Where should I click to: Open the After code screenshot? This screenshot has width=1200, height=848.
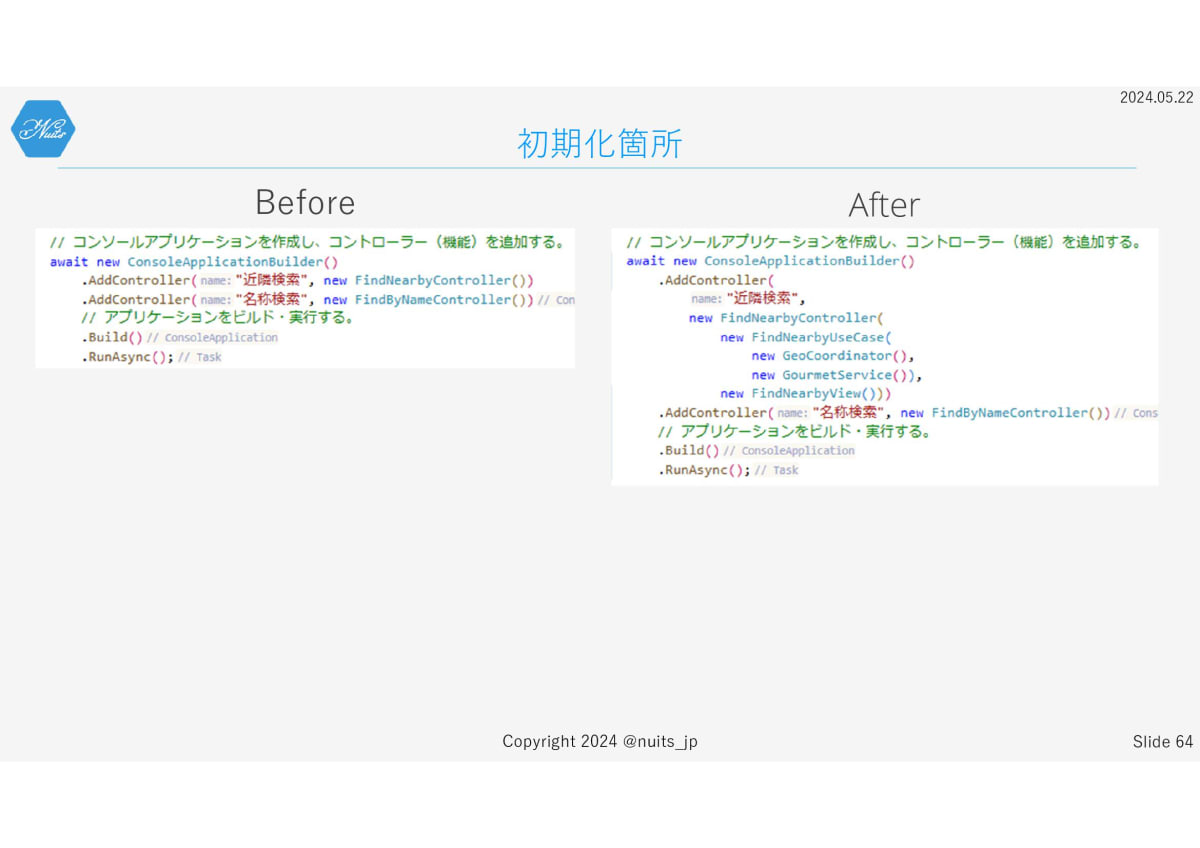pos(885,356)
